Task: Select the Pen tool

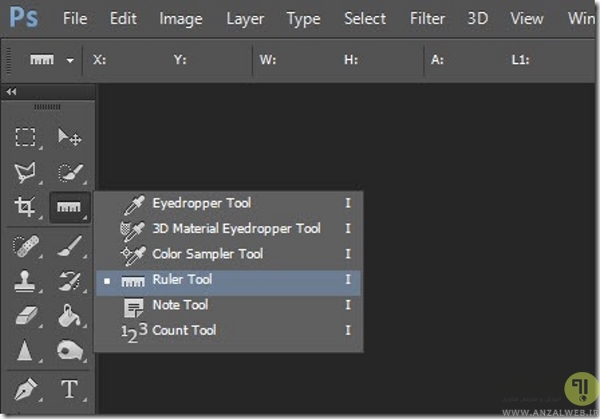Action: 25,387
